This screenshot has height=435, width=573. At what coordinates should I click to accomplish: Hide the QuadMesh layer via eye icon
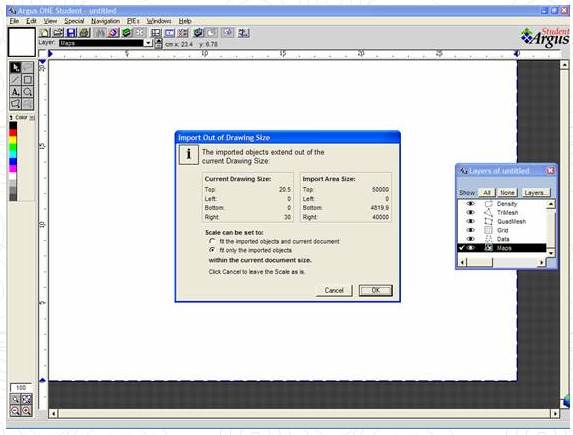point(471,221)
